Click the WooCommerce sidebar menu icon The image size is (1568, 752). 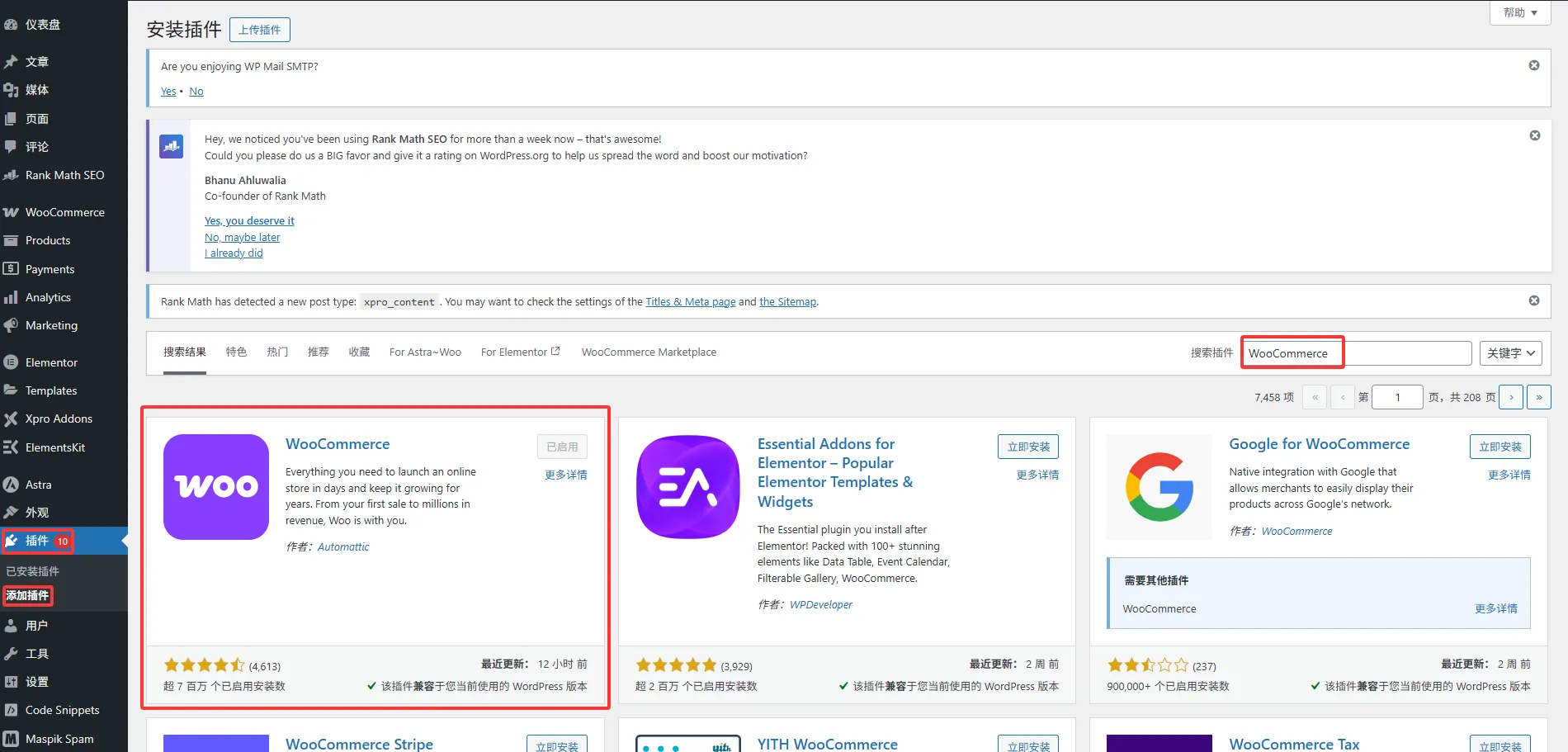(11, 212)
